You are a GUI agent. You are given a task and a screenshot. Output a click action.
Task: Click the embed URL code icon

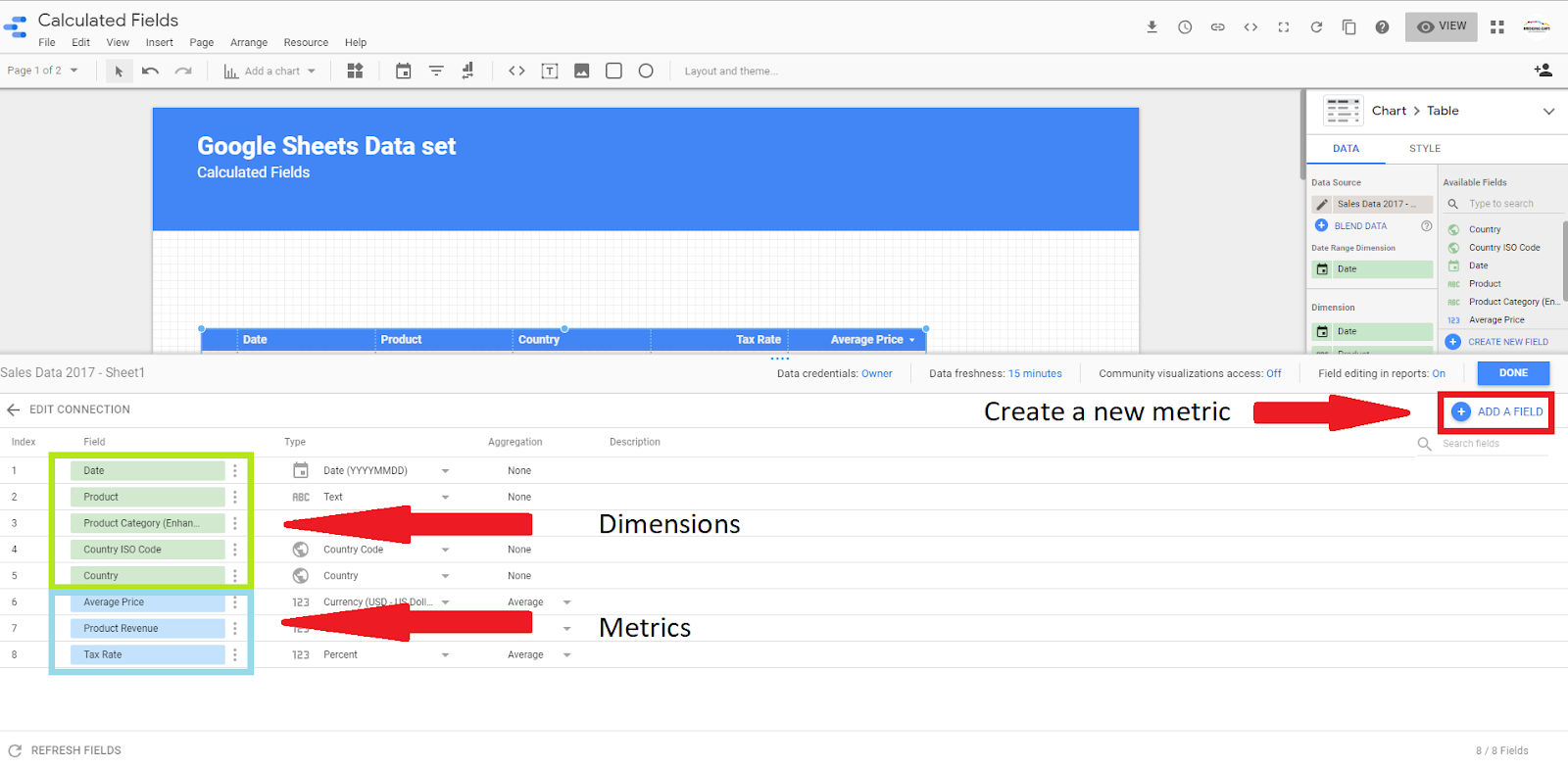[516, 71]
